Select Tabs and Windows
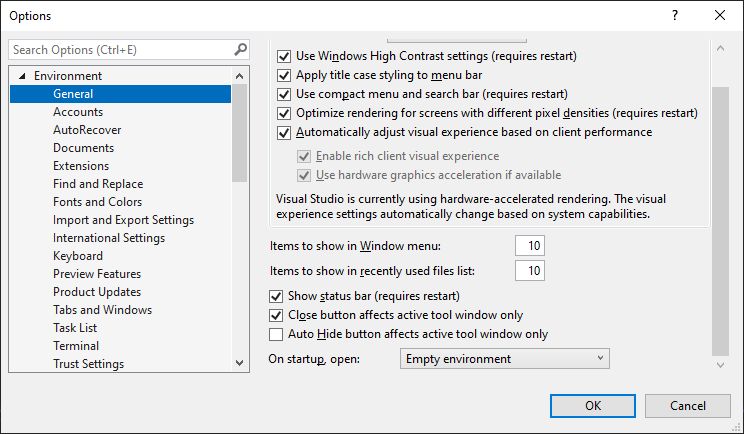744x434 pixels. pos(102,310)
